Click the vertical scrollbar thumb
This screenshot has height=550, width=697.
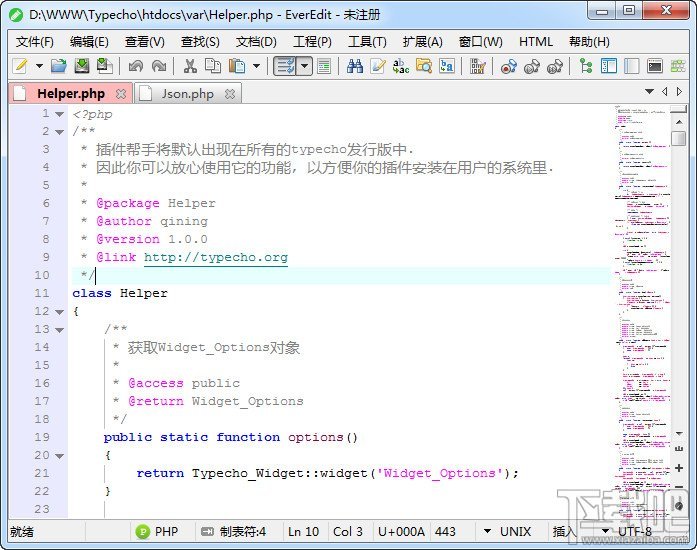[679, 138]
